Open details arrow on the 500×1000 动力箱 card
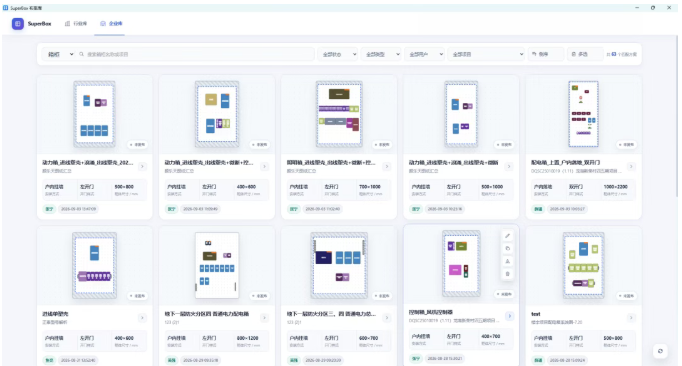Viewport: 682px width, 366px height. (x=509, y=166)
